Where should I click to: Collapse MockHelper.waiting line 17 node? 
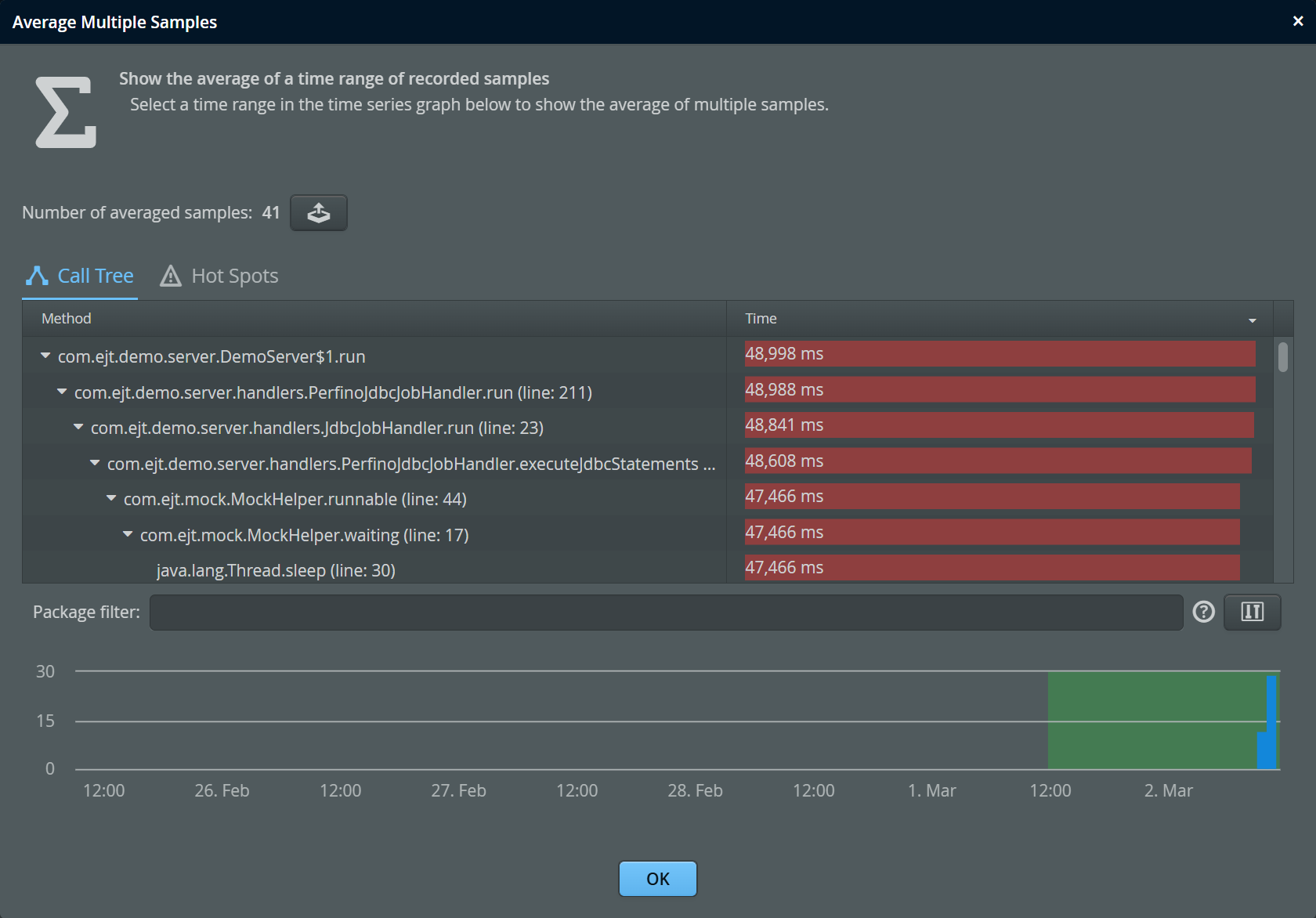[x=128, y=534]
